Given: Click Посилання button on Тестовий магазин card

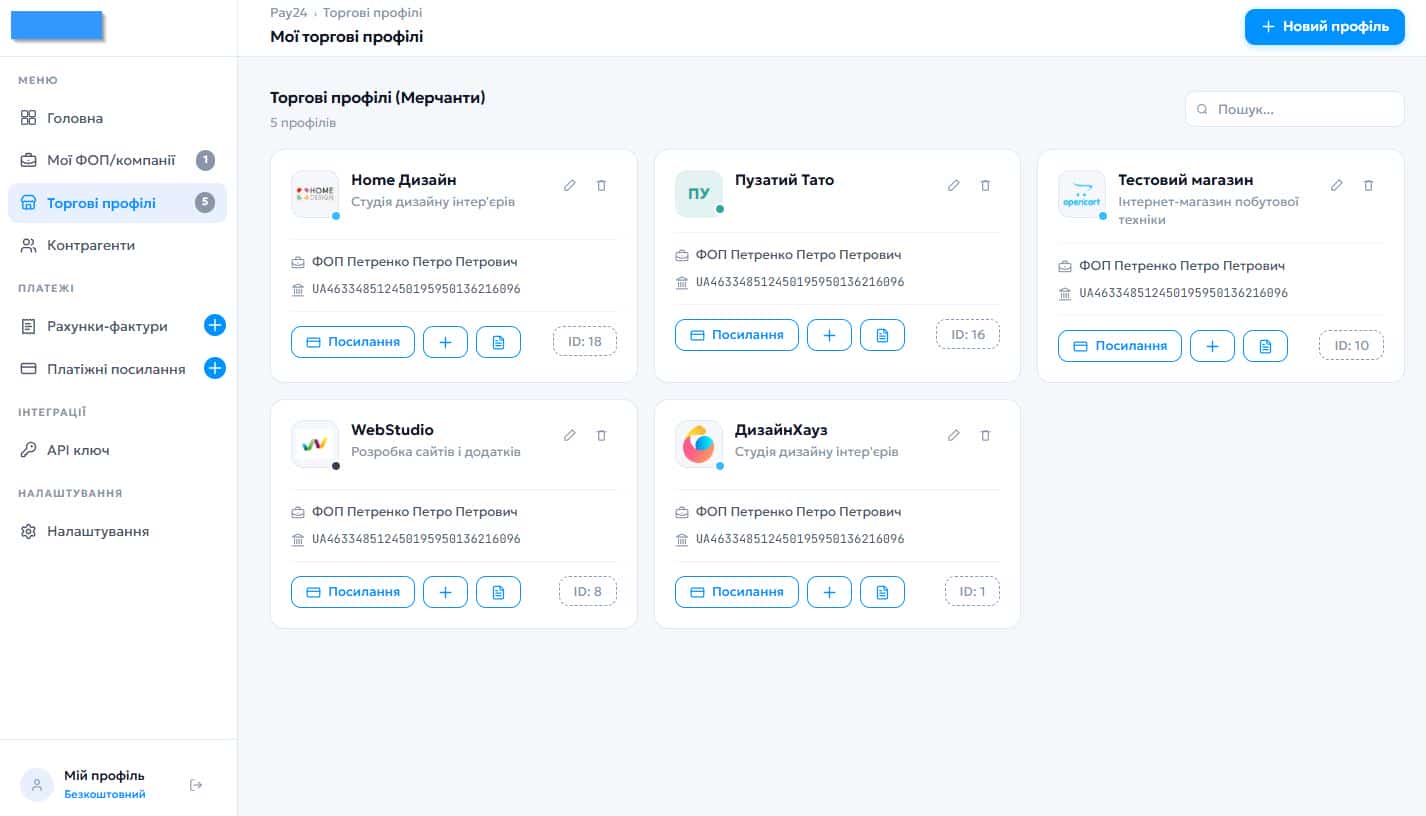Looking at the screenshot, I should 1120,346.
